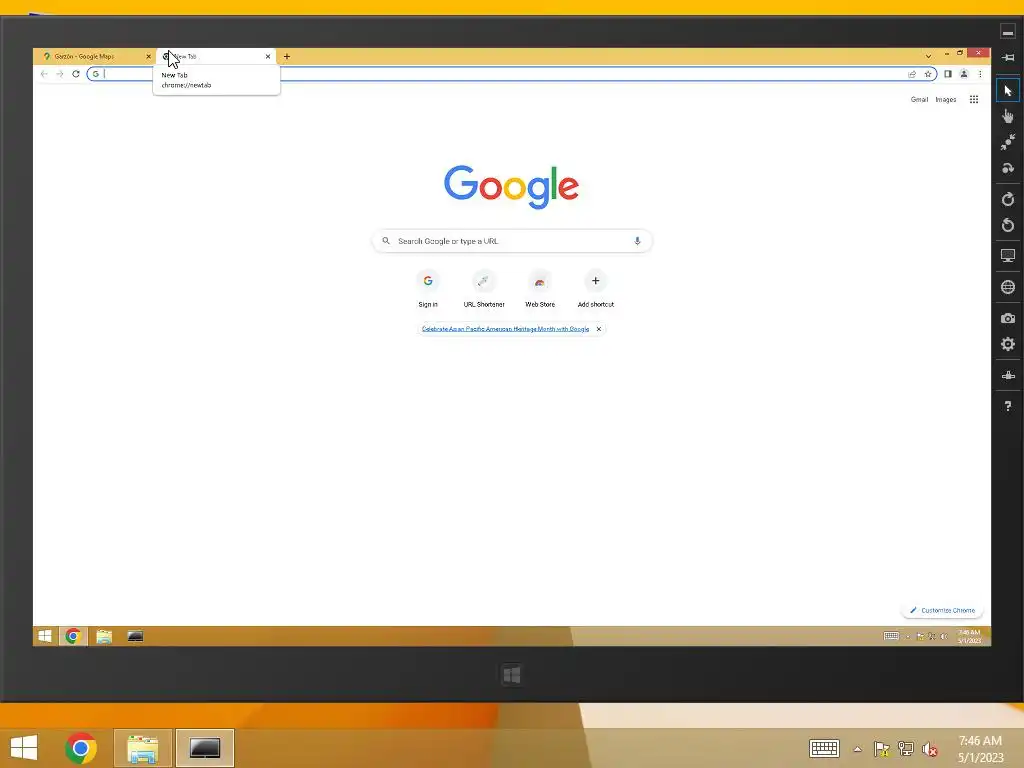Viewport: 1024px width, 768px height.
Task: Select the simulator window on outer host taskbar
Action: click(x=205, y=748)
